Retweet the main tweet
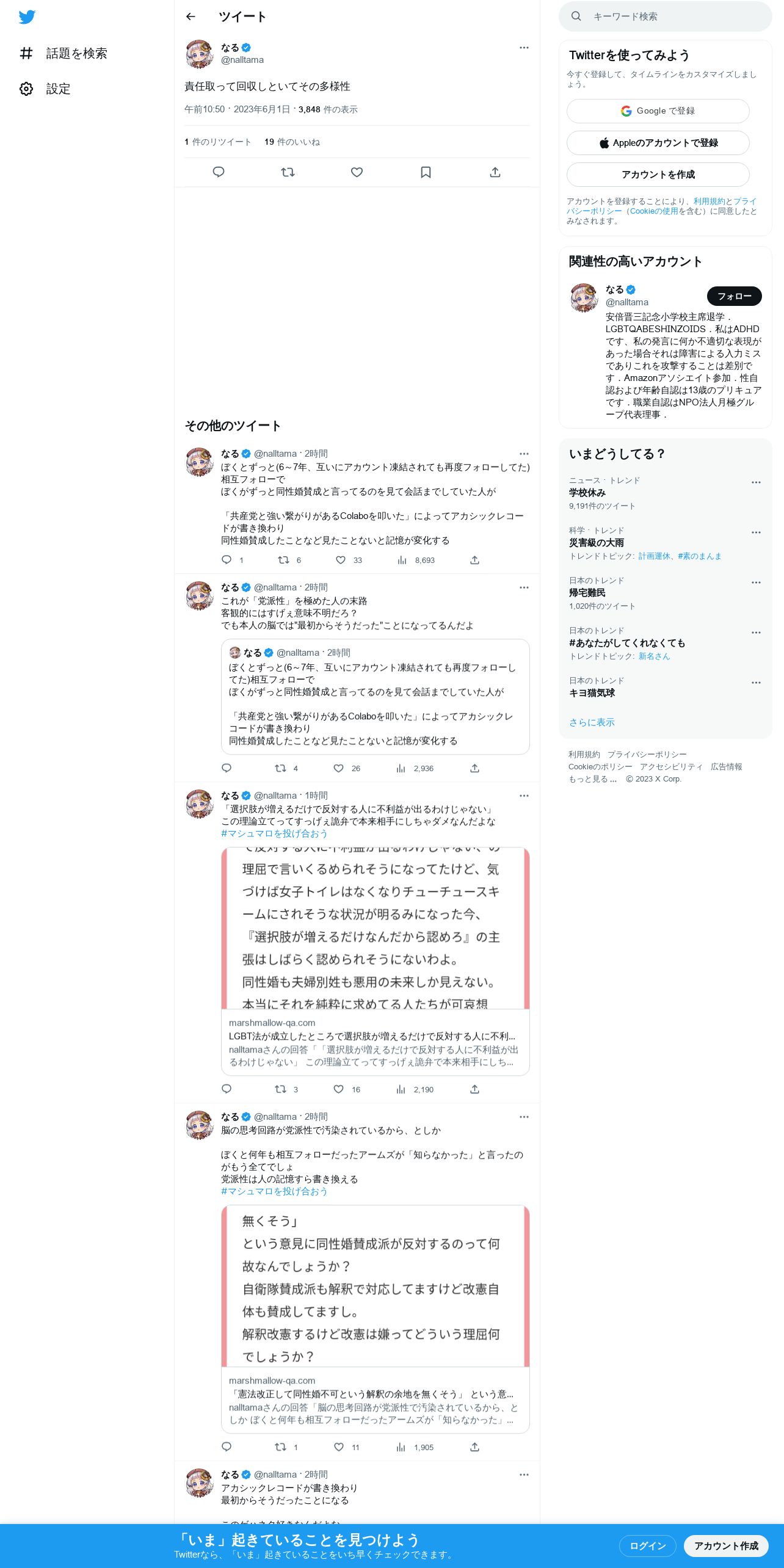 point(288,172)
